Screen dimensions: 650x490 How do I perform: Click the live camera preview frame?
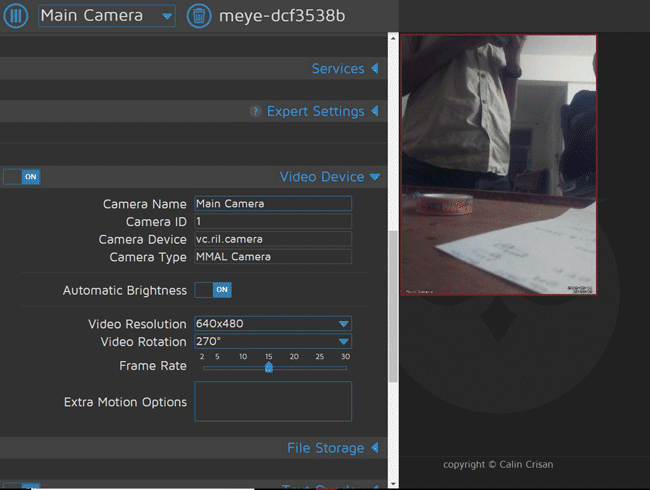pyautogui.click(x=499, y=165)
